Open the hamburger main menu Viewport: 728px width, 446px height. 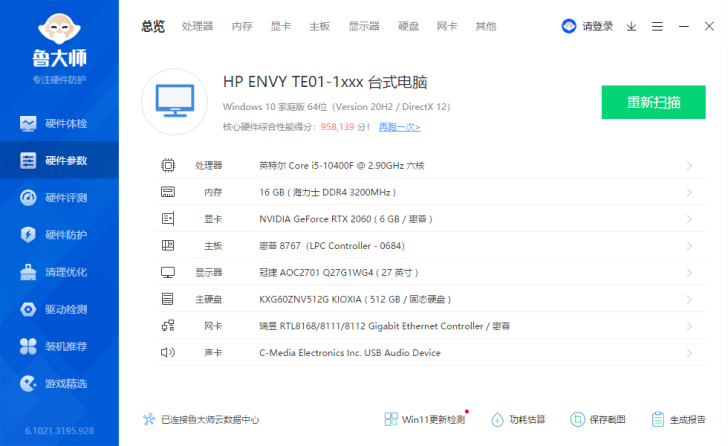657,26
